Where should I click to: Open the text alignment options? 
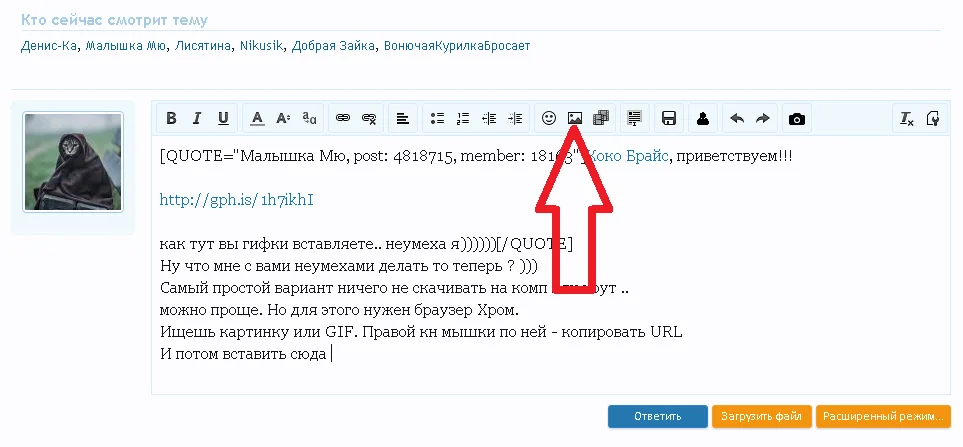click(x=403, y=119)
